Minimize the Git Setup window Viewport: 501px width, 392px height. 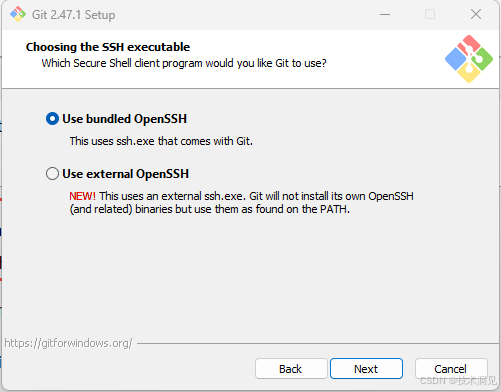coord(385,14)
